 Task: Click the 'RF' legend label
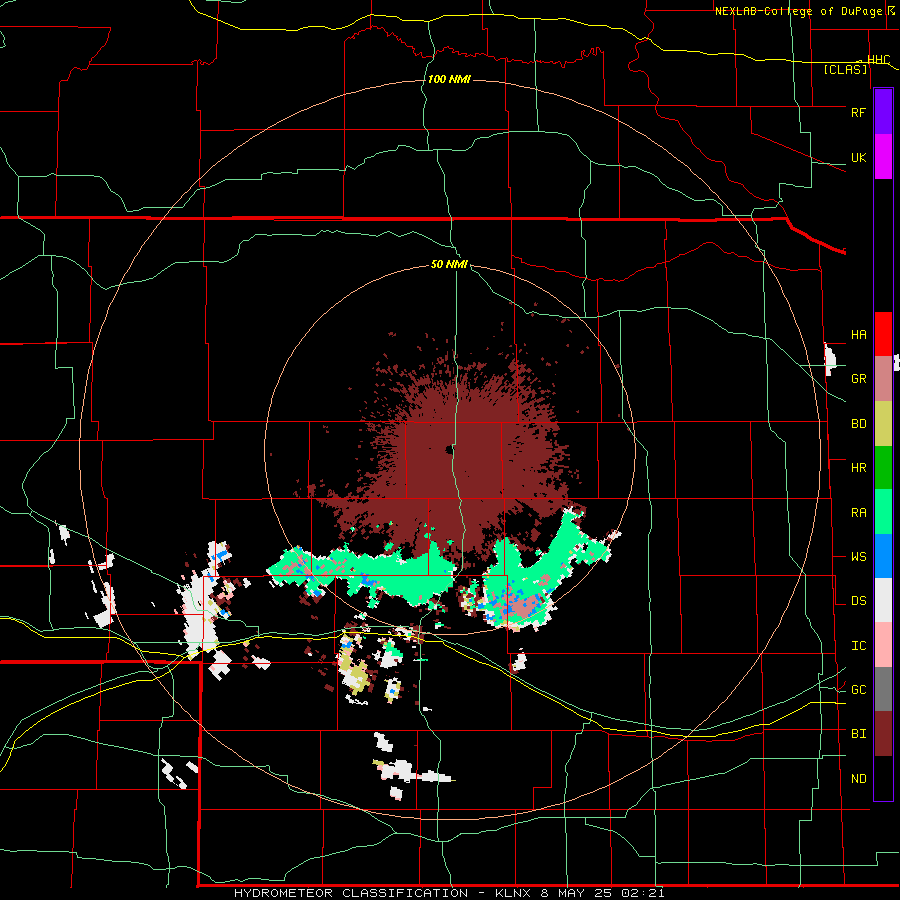858,112
